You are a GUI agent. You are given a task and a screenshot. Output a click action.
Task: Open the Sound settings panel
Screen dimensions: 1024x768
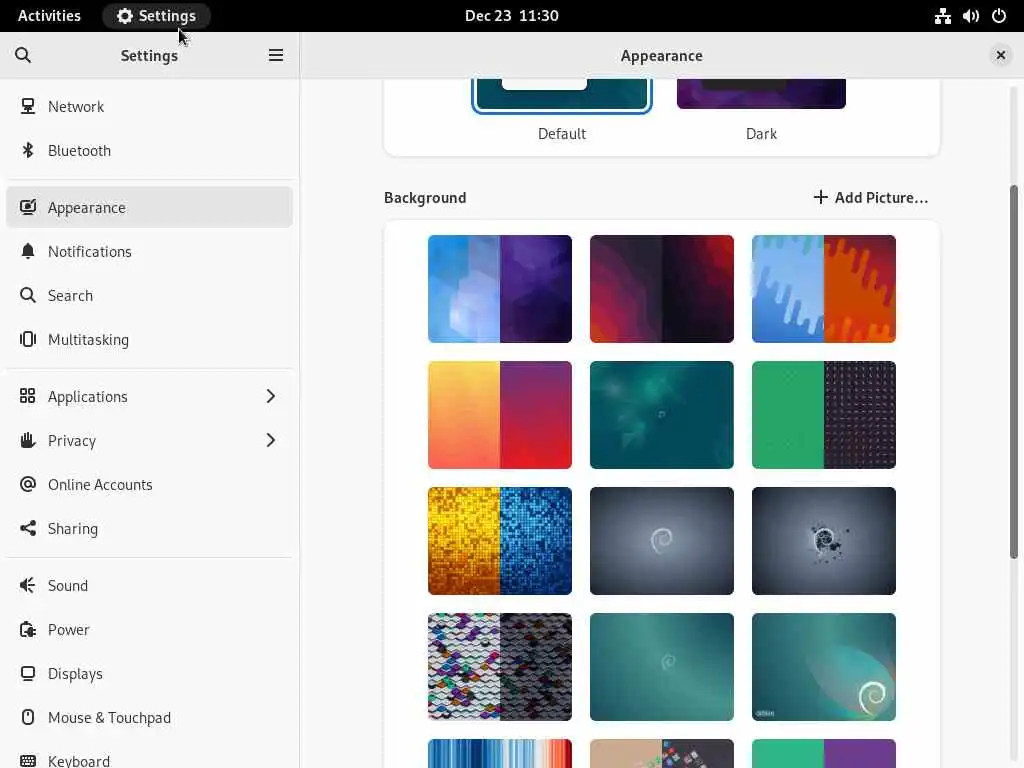pos(150,585)
